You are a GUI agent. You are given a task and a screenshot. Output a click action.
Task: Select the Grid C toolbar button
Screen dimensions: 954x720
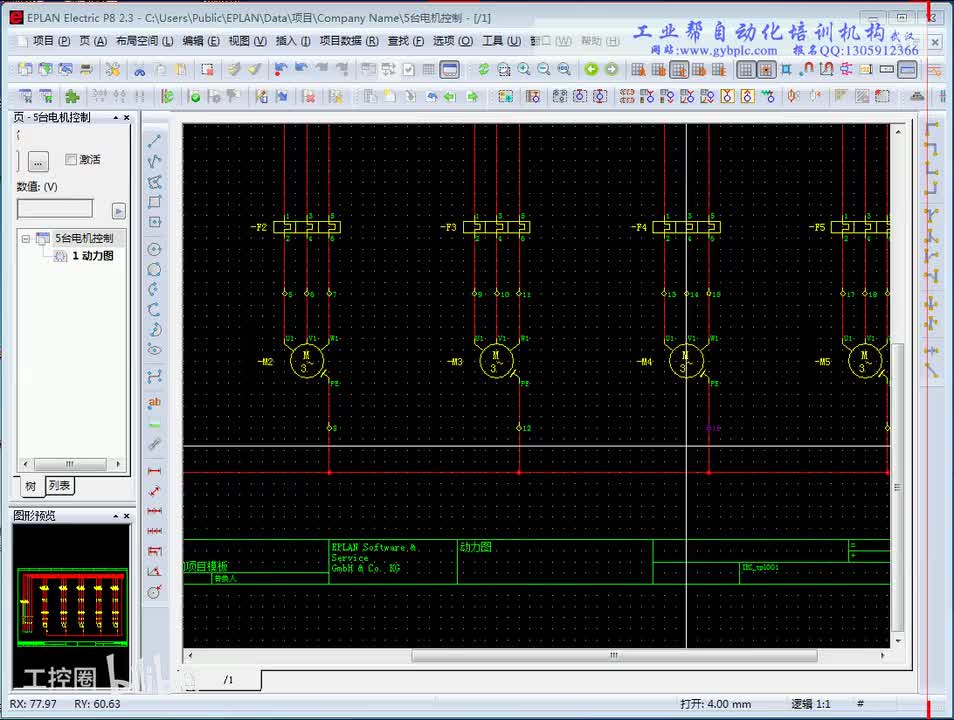pyautogui.click(x=679, y=69)
